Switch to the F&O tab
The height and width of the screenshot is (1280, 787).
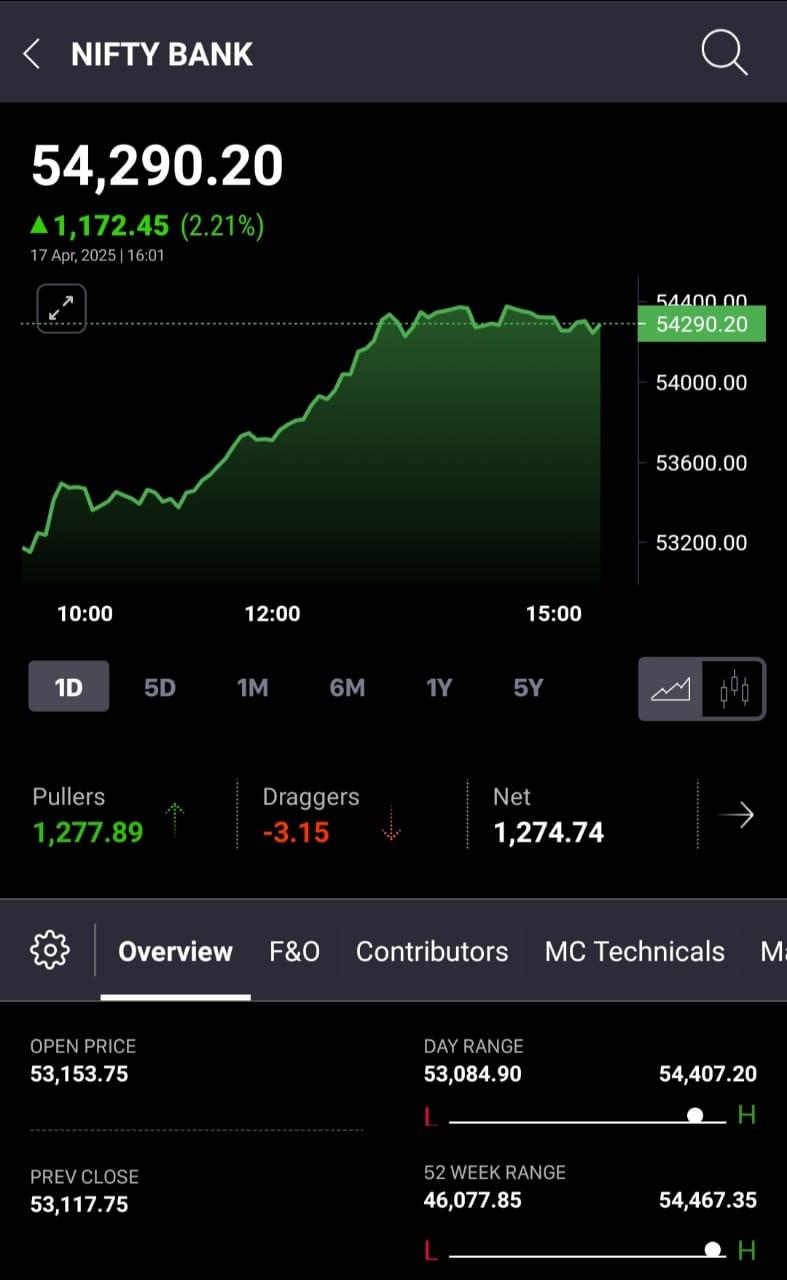pyautogui.click(x=294, y=951)
